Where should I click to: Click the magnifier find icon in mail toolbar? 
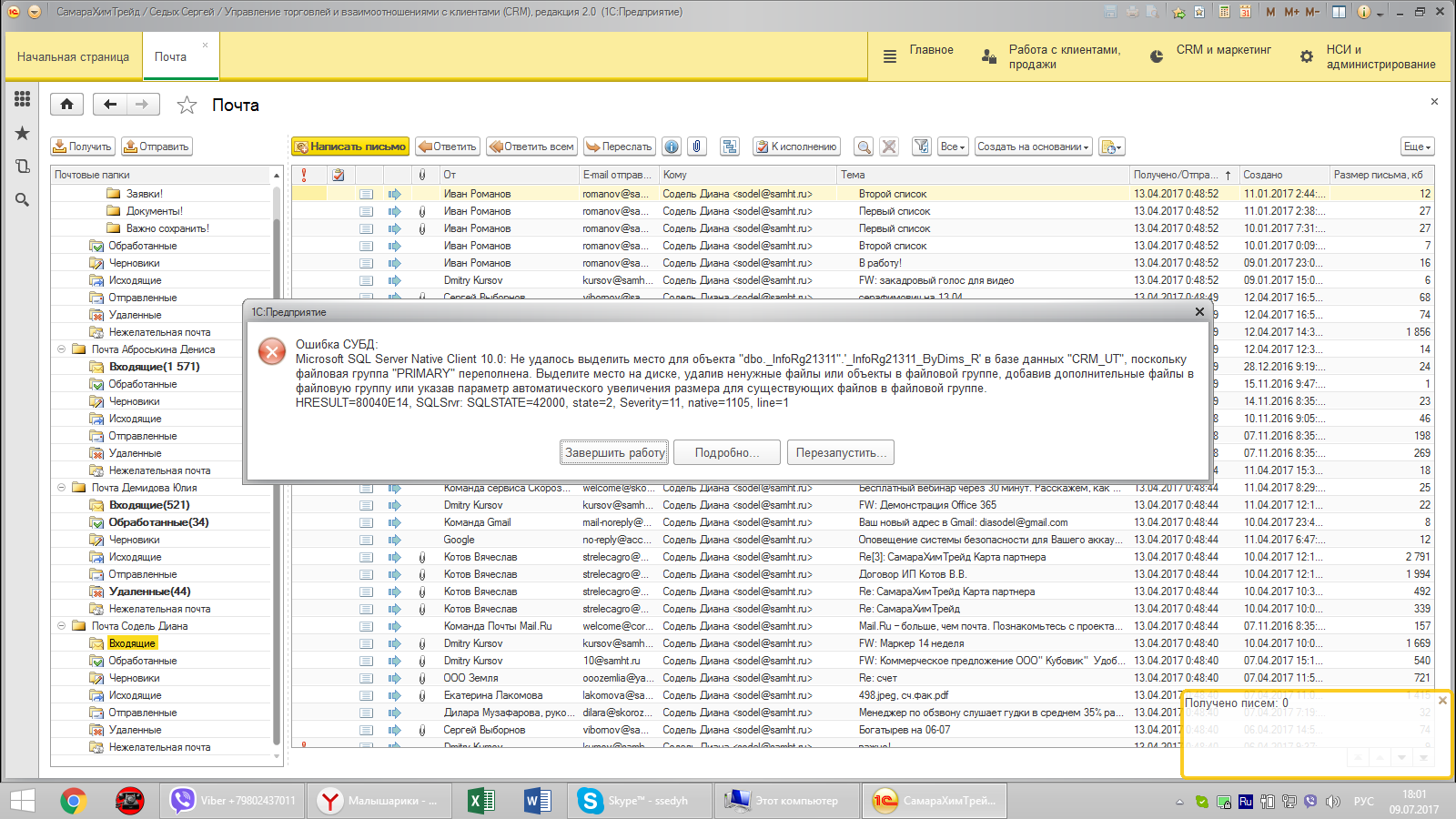[864, 147]
